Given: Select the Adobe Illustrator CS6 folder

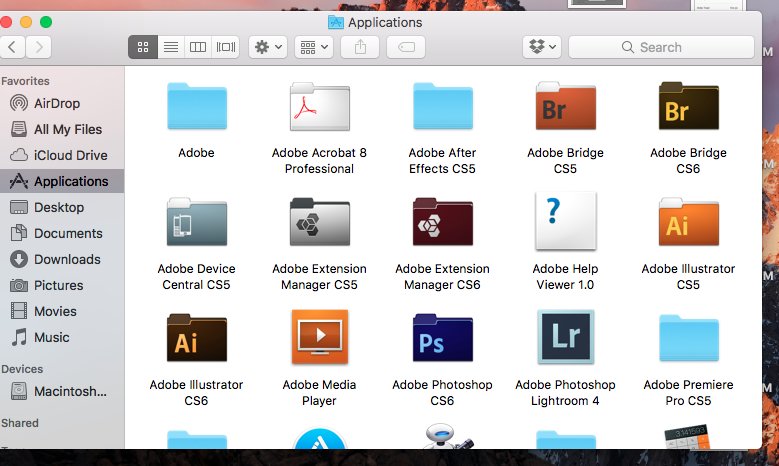Looking at the screenshot, I should [x=197, y=338].
